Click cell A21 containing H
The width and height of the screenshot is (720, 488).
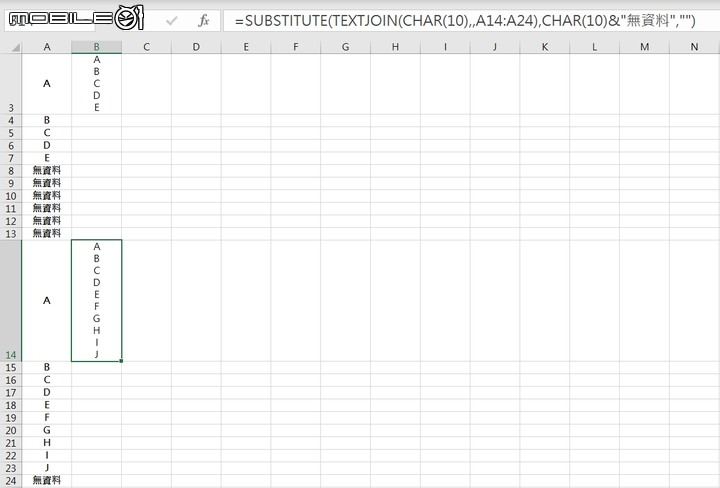pos(47,443)
